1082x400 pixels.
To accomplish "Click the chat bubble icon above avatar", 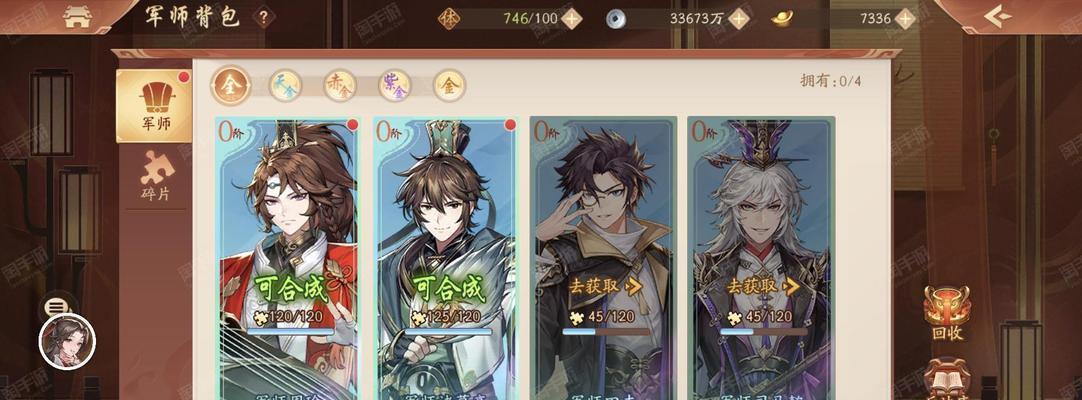I will 56,307.
